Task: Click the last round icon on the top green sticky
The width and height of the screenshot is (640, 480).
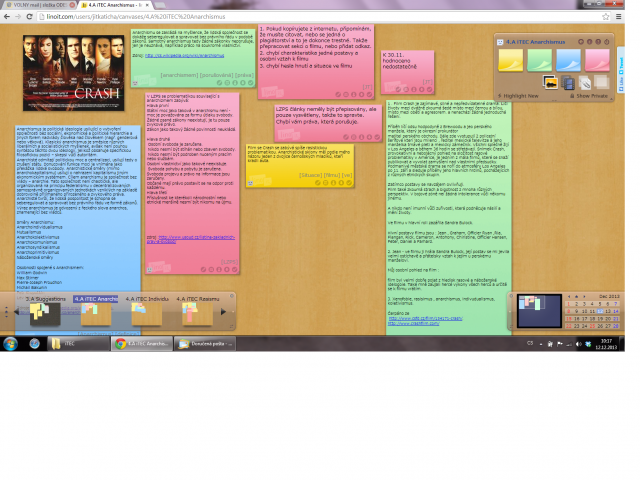Action: coord(251,83)
